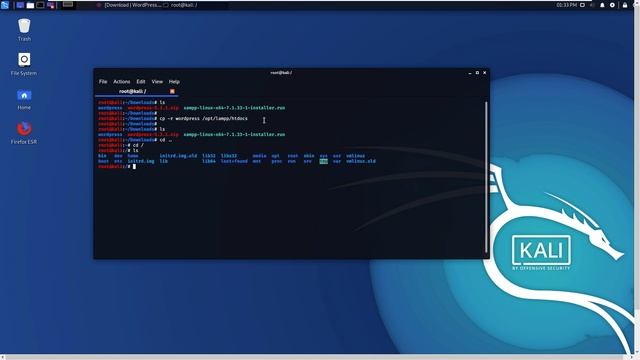Click the cp -r wordpress command text
640x360 pixels.
204,118
